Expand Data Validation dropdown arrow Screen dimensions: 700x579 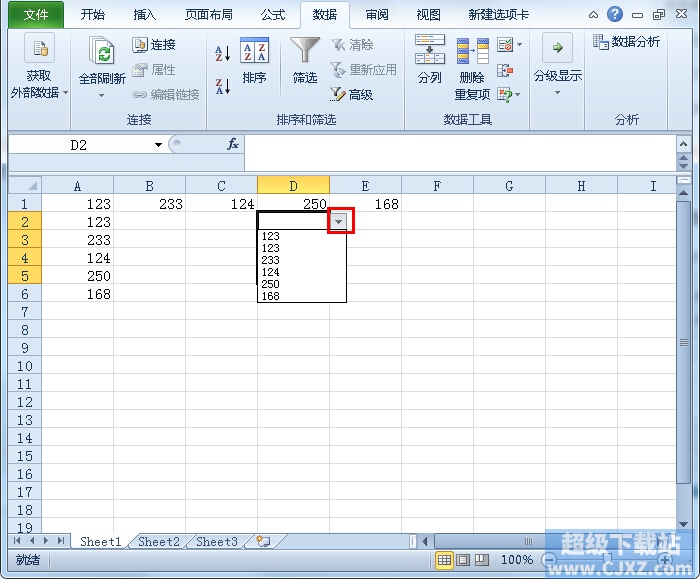point(519,45)
